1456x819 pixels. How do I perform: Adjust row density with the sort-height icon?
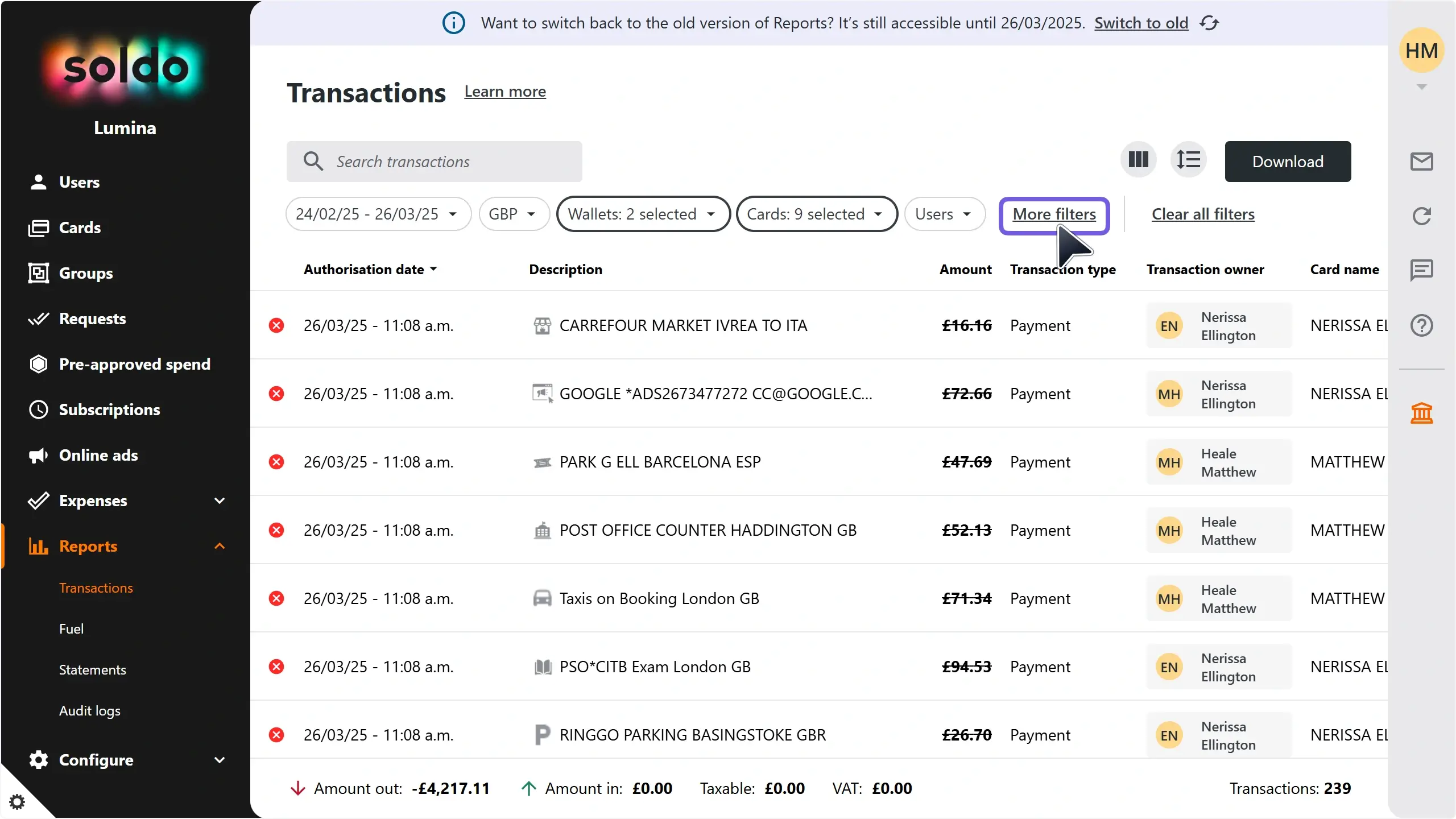pos(1189,160)
